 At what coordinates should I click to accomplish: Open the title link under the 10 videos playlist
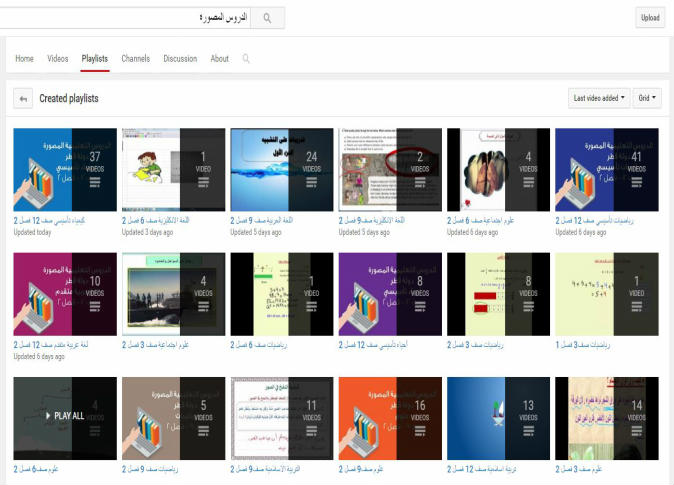(56, 344)
